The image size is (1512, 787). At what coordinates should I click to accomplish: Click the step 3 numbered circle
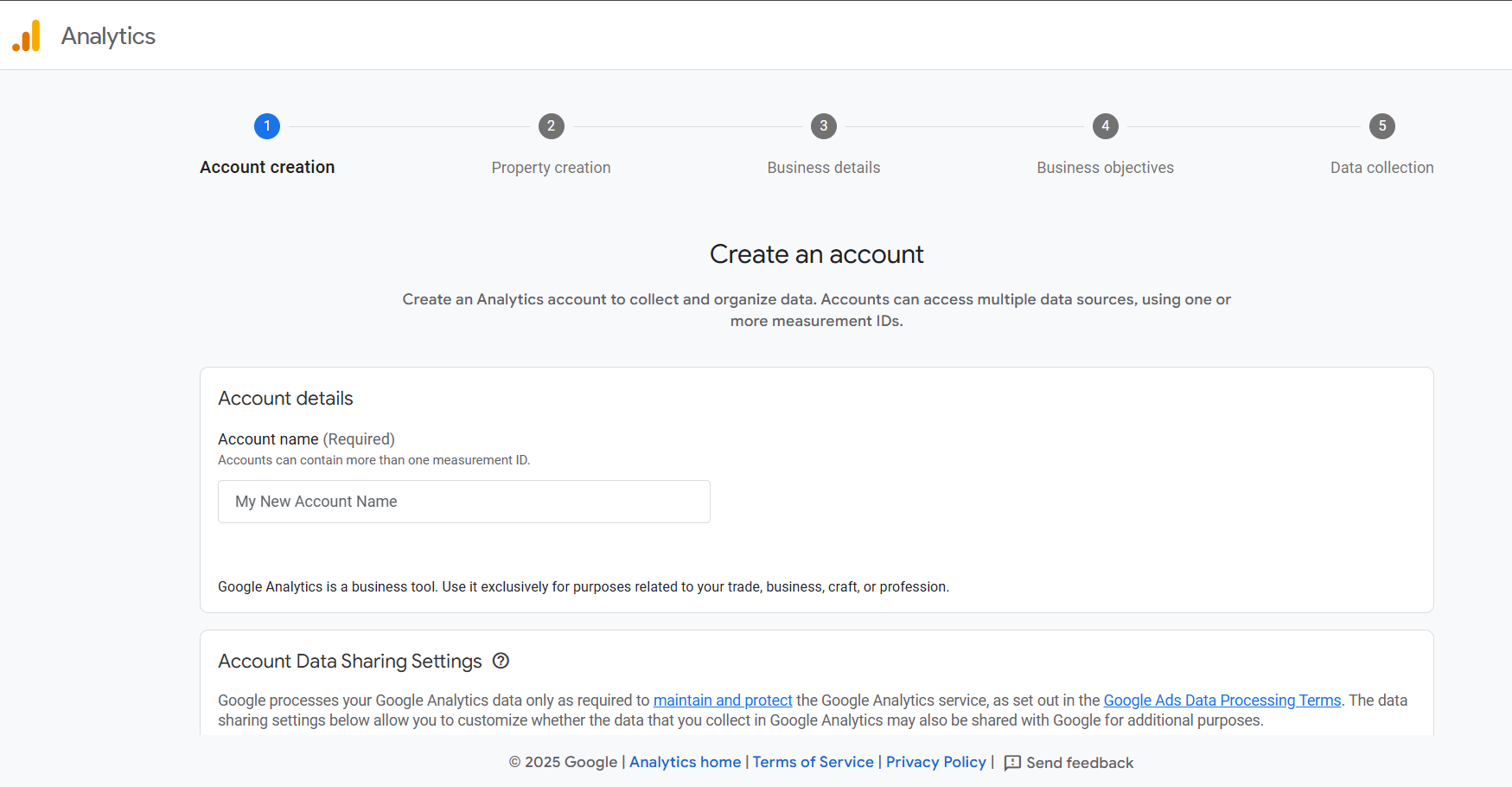click(823, 126)
